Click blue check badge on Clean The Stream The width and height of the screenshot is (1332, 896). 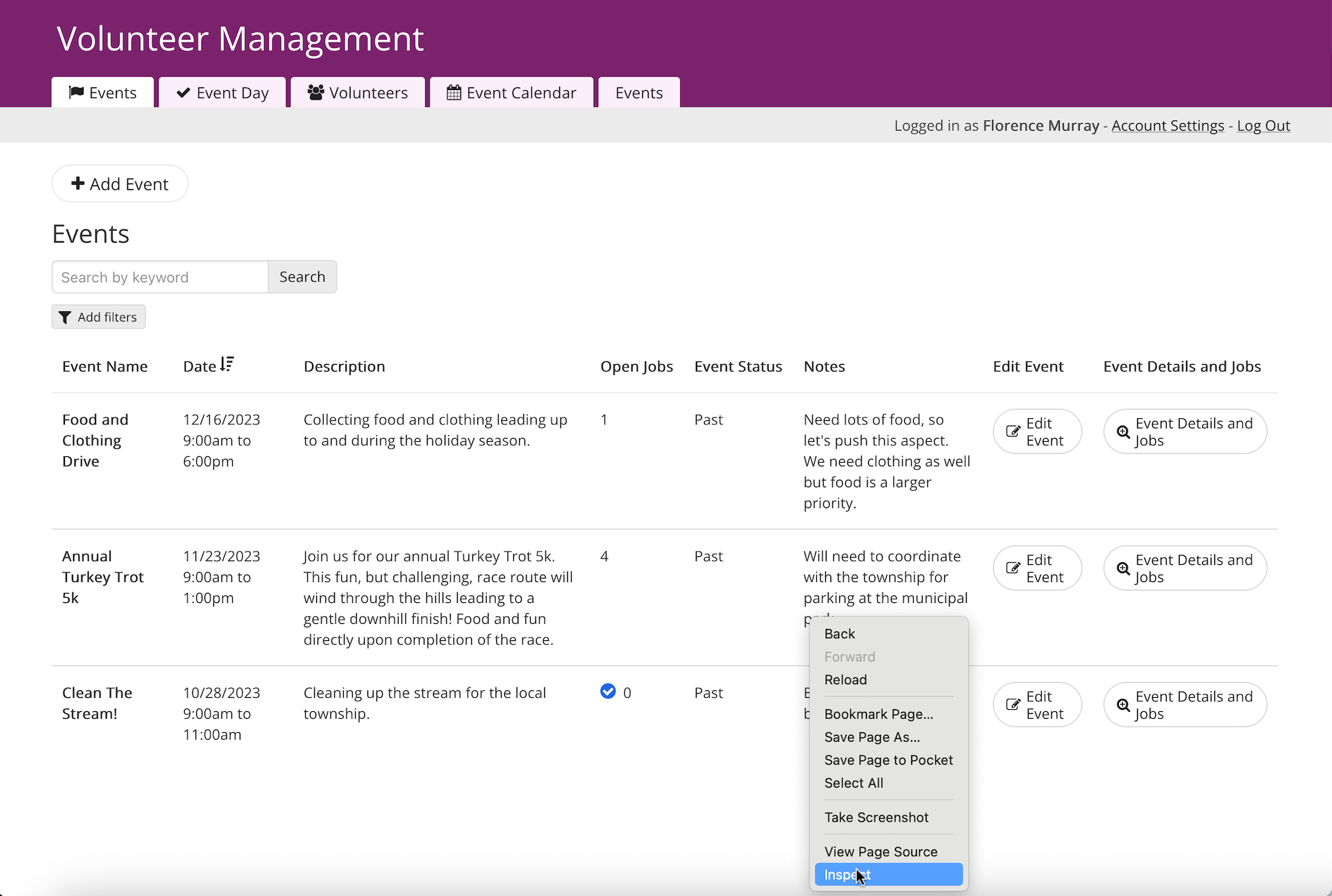click(608, 692)
